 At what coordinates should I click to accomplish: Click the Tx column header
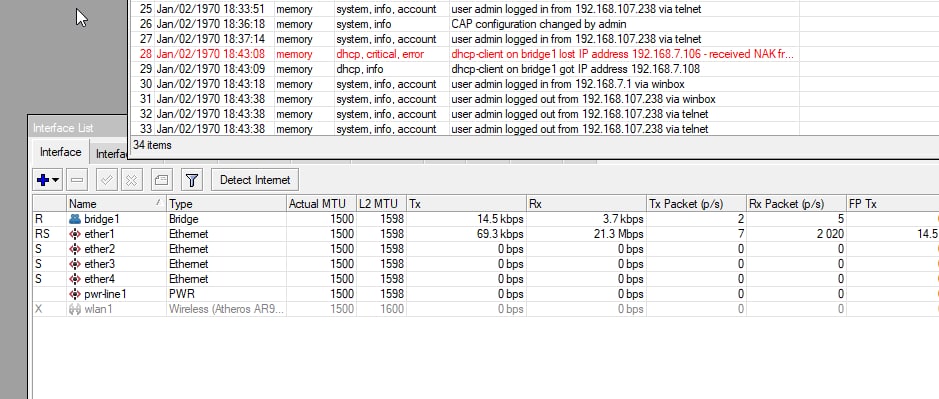[x=467, y=204]
